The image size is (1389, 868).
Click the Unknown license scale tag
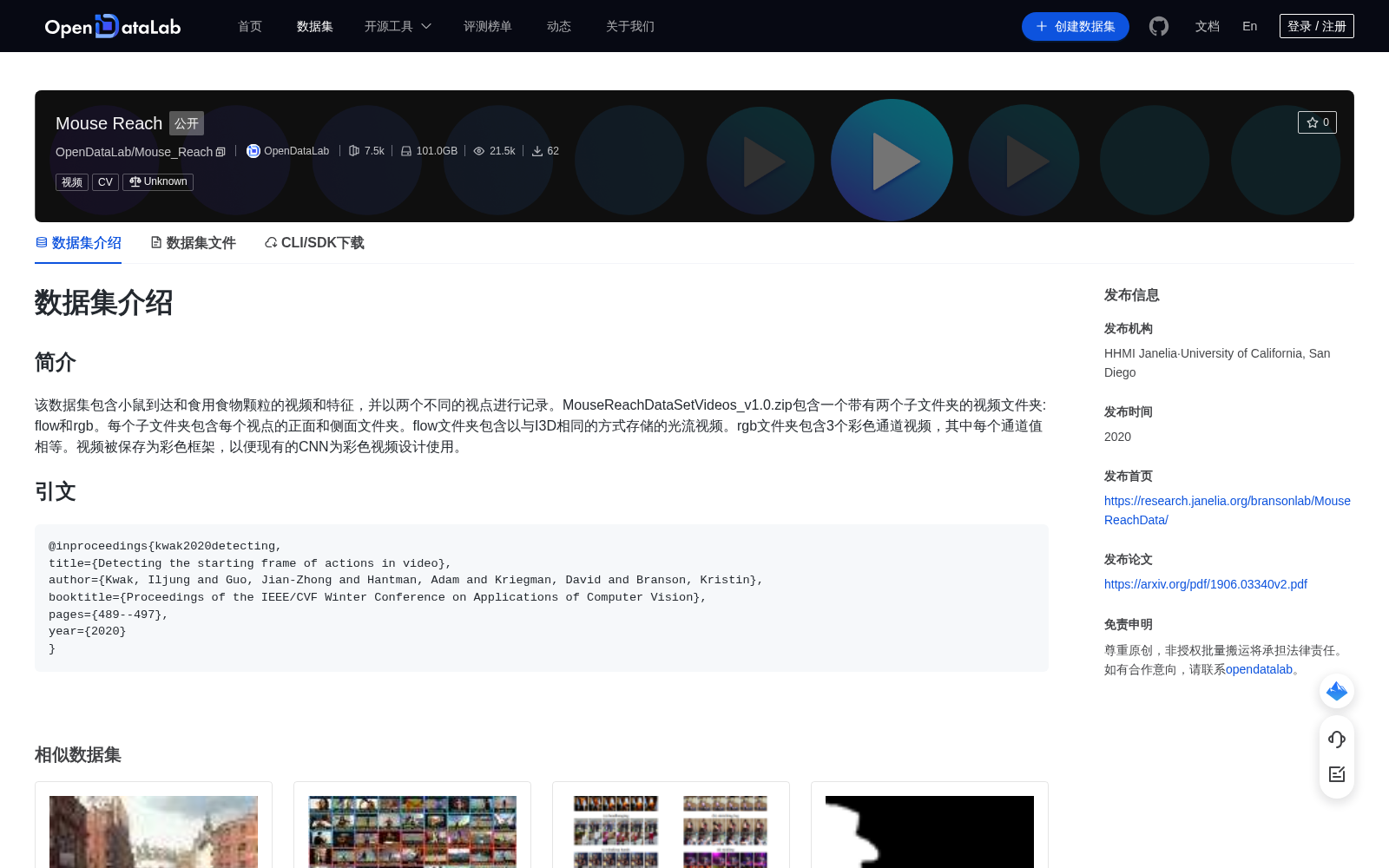[x=158, y=182]
